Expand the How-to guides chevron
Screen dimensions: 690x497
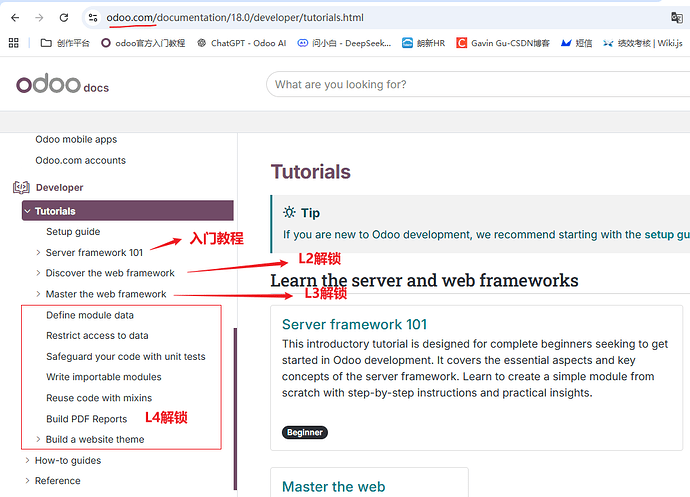[x=27, y=460]
